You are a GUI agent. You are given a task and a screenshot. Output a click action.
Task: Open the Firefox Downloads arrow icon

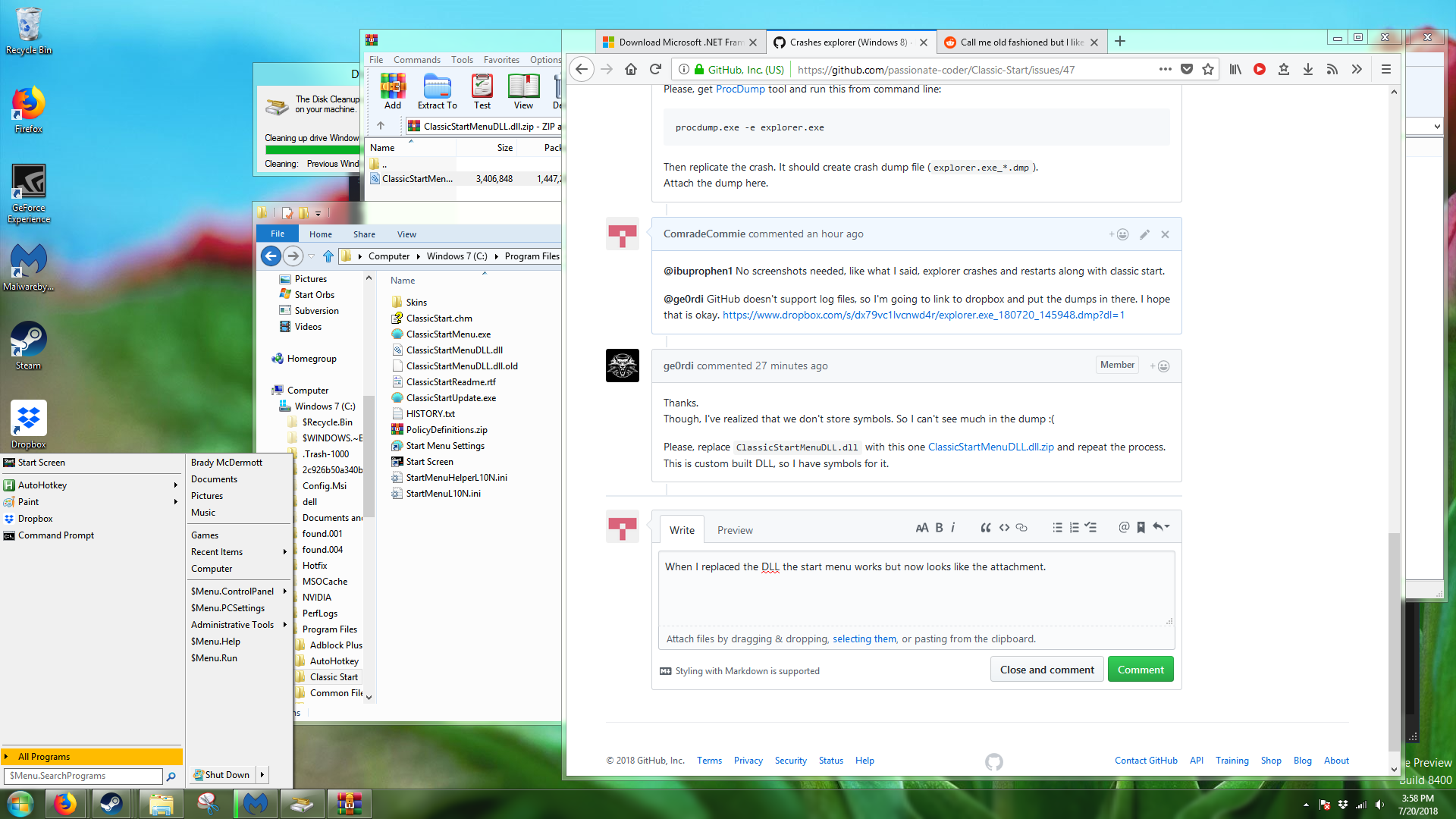tap(1308, 69)
